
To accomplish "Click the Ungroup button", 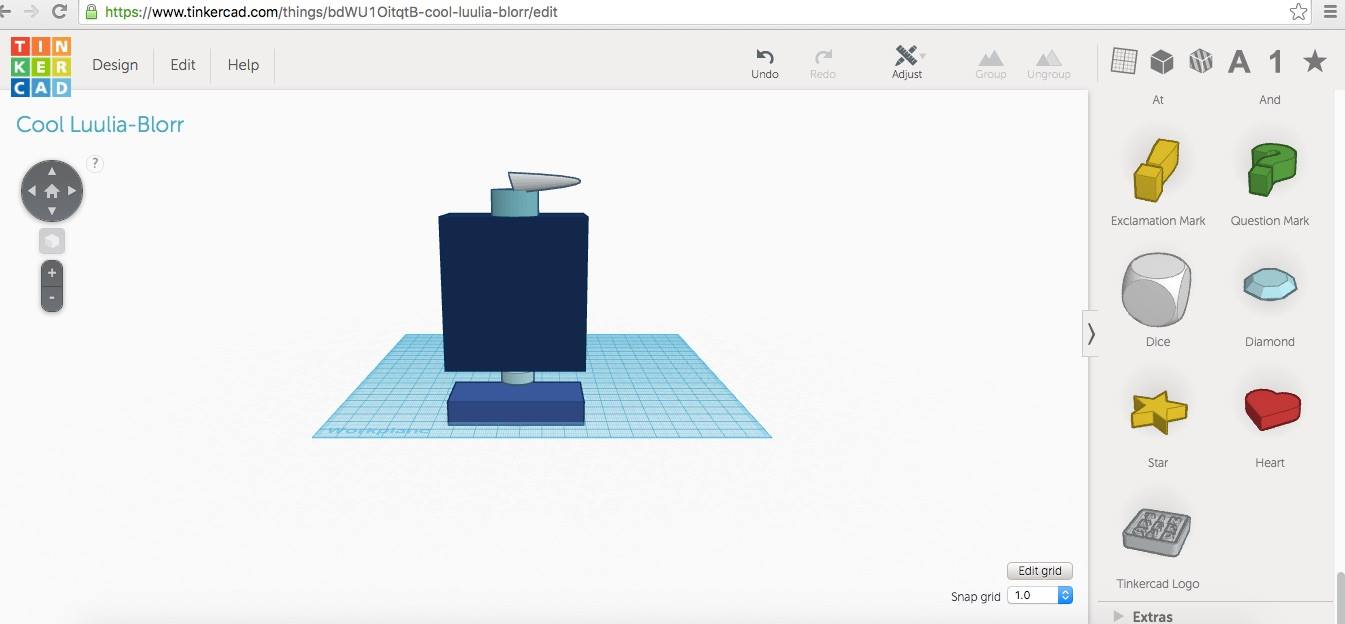I will pos(1049,64).
